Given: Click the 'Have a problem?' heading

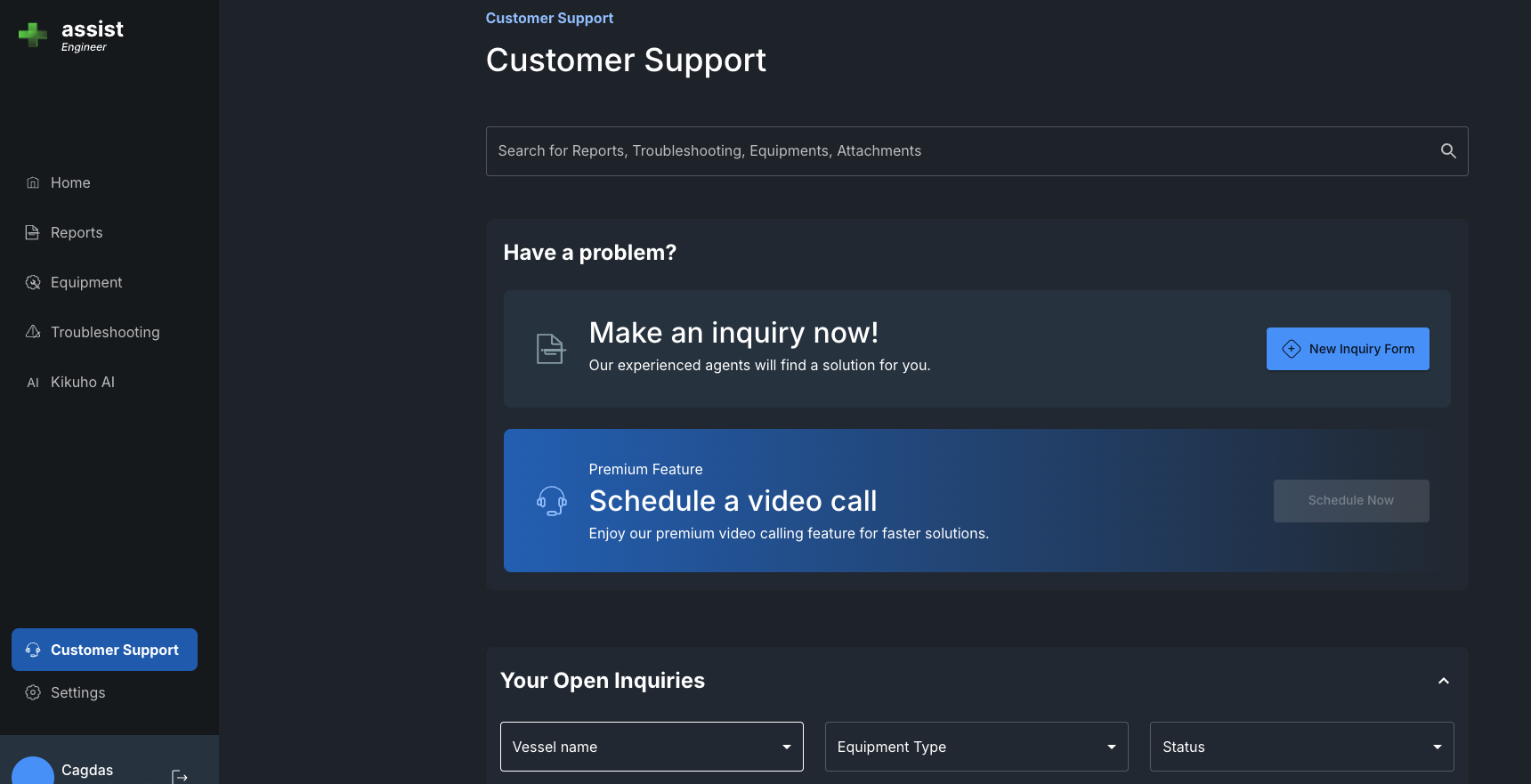Looking at the screenshot, I should [590, 253].
